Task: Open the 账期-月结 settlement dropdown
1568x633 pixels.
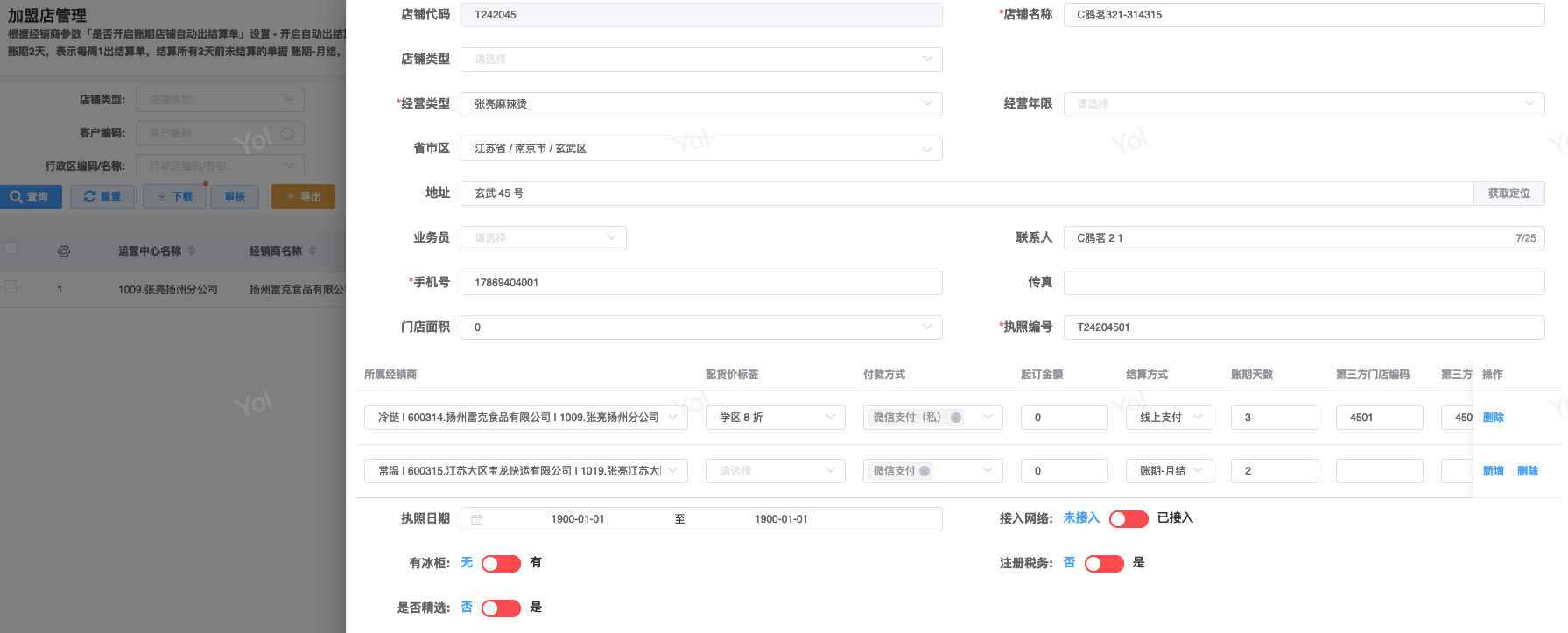Action: click(x=1170, y=471)
